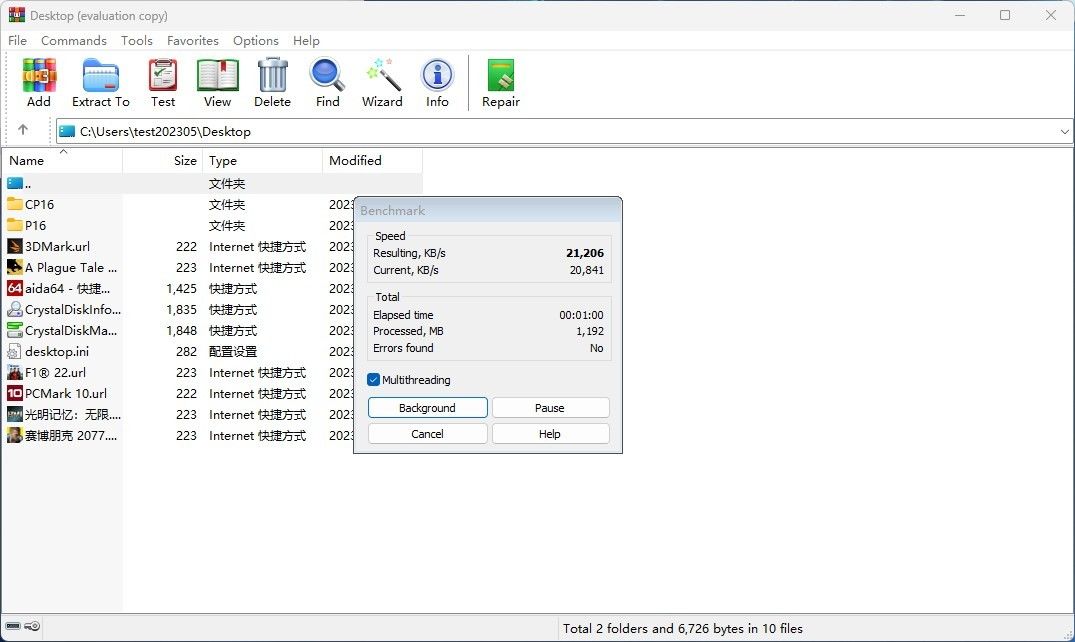Viewport: 1075px width, 642px height.
Task: Open the View toolbar icon
Action: click(x=217, y=76)
